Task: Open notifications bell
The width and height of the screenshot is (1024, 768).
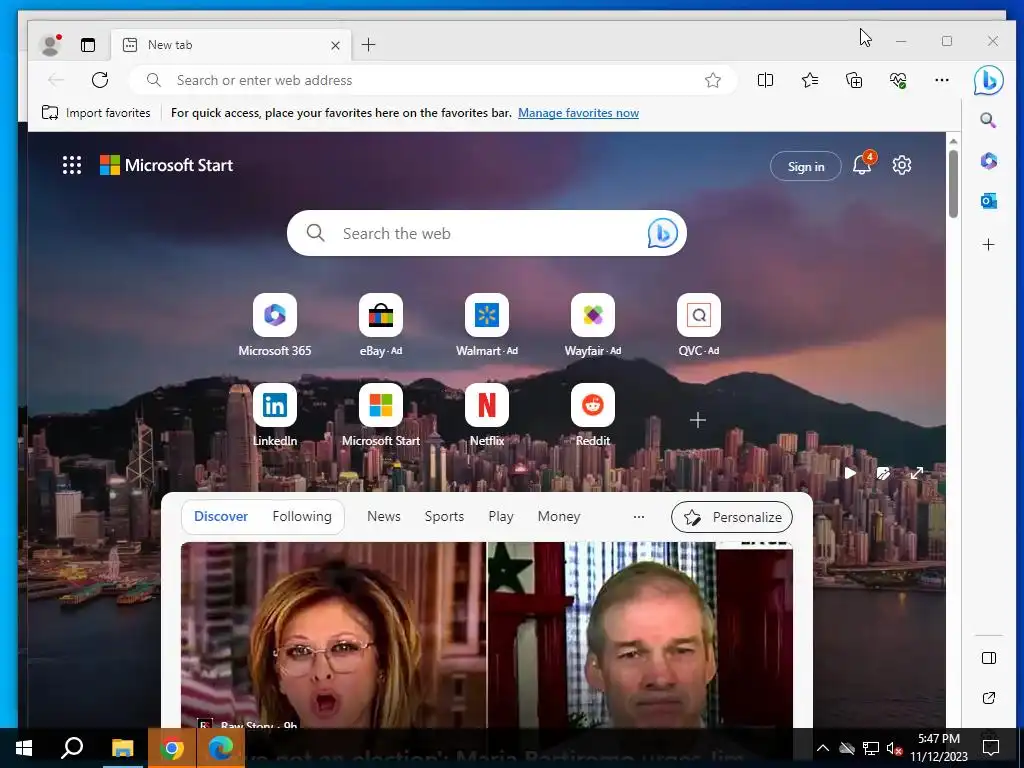Action: (x=862, y=165)
